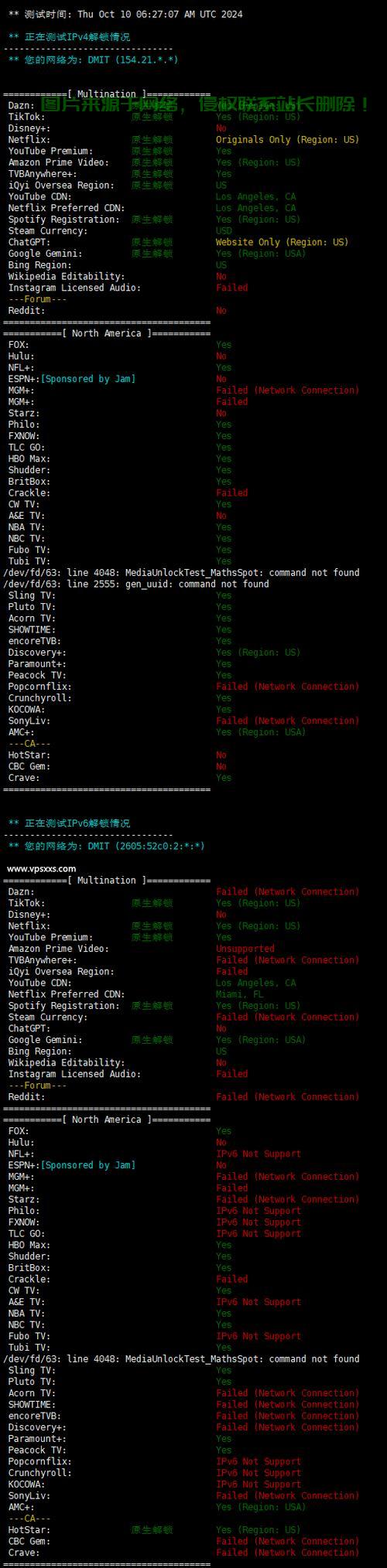Click the HotStar 'Yes (Region: US)' result
387x1568 pixels.
[258, 1529]
